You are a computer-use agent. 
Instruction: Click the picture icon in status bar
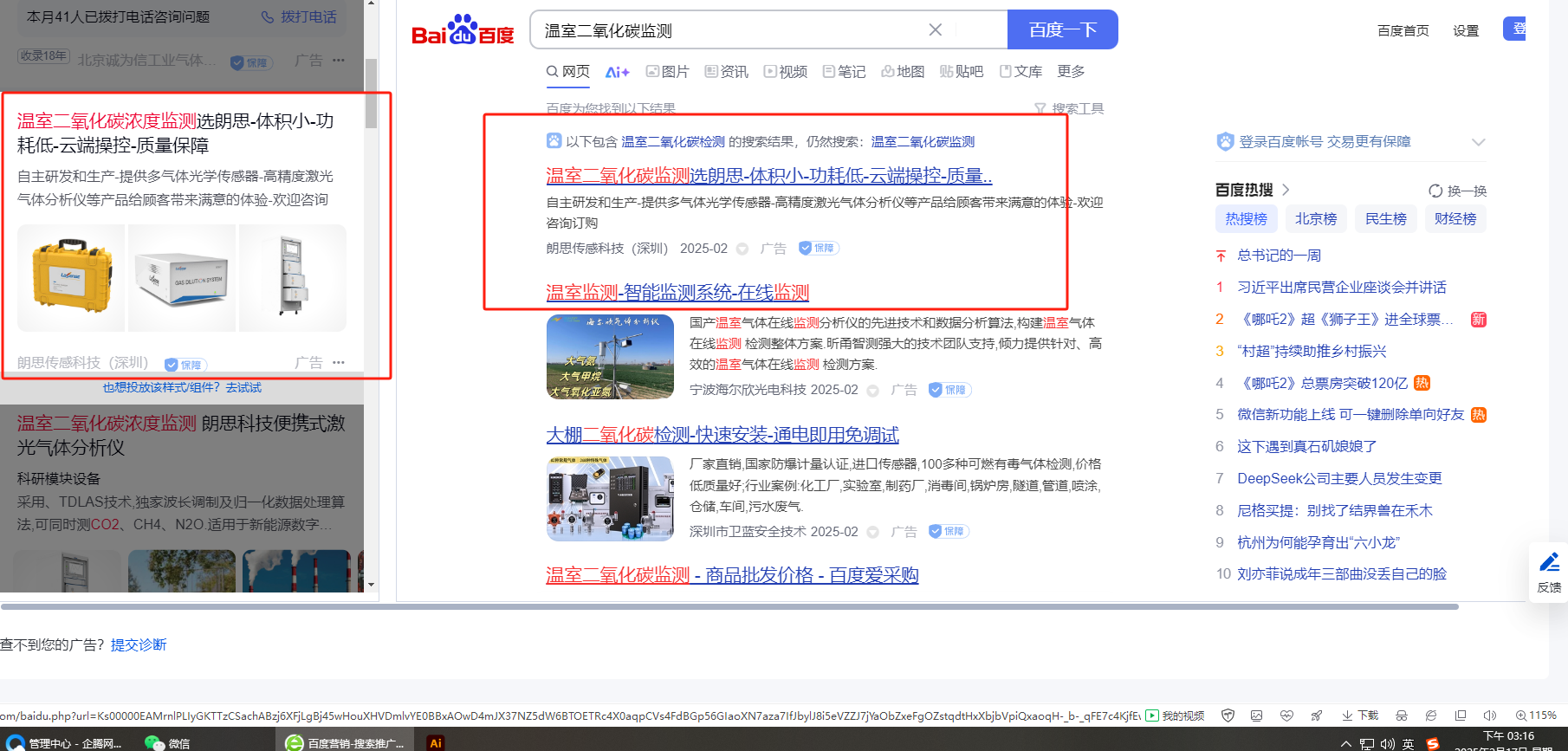[1257, 715]
